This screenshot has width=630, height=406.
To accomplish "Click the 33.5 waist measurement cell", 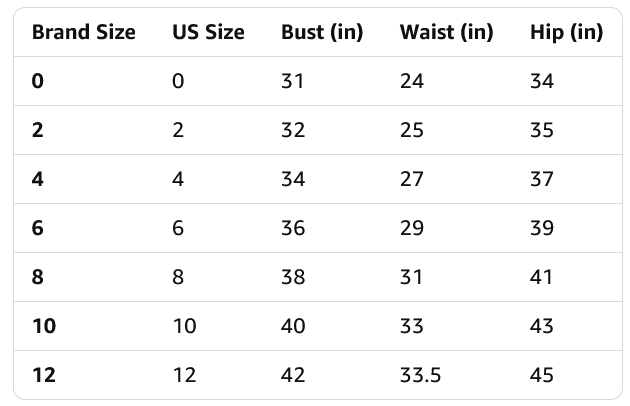I will click(x=419, y=375).
